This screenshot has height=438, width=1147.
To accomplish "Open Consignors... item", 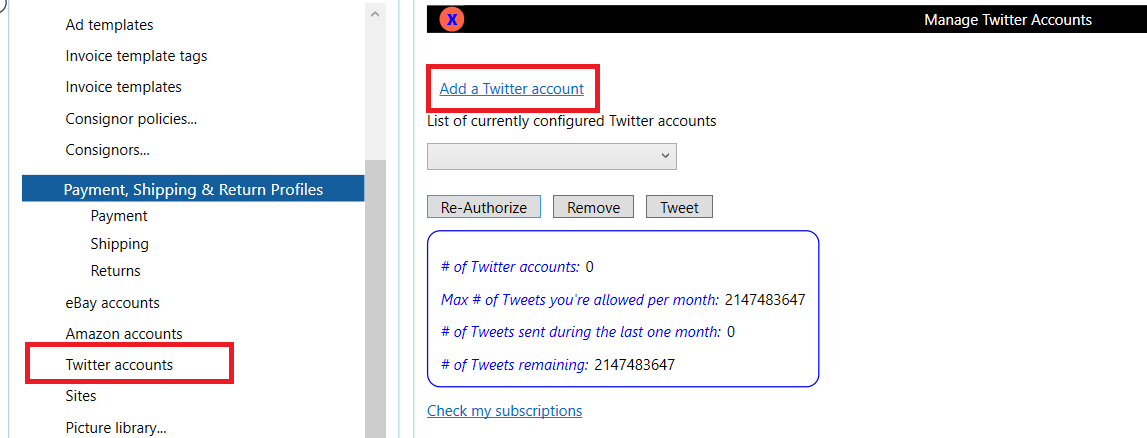I will [108, 151].
